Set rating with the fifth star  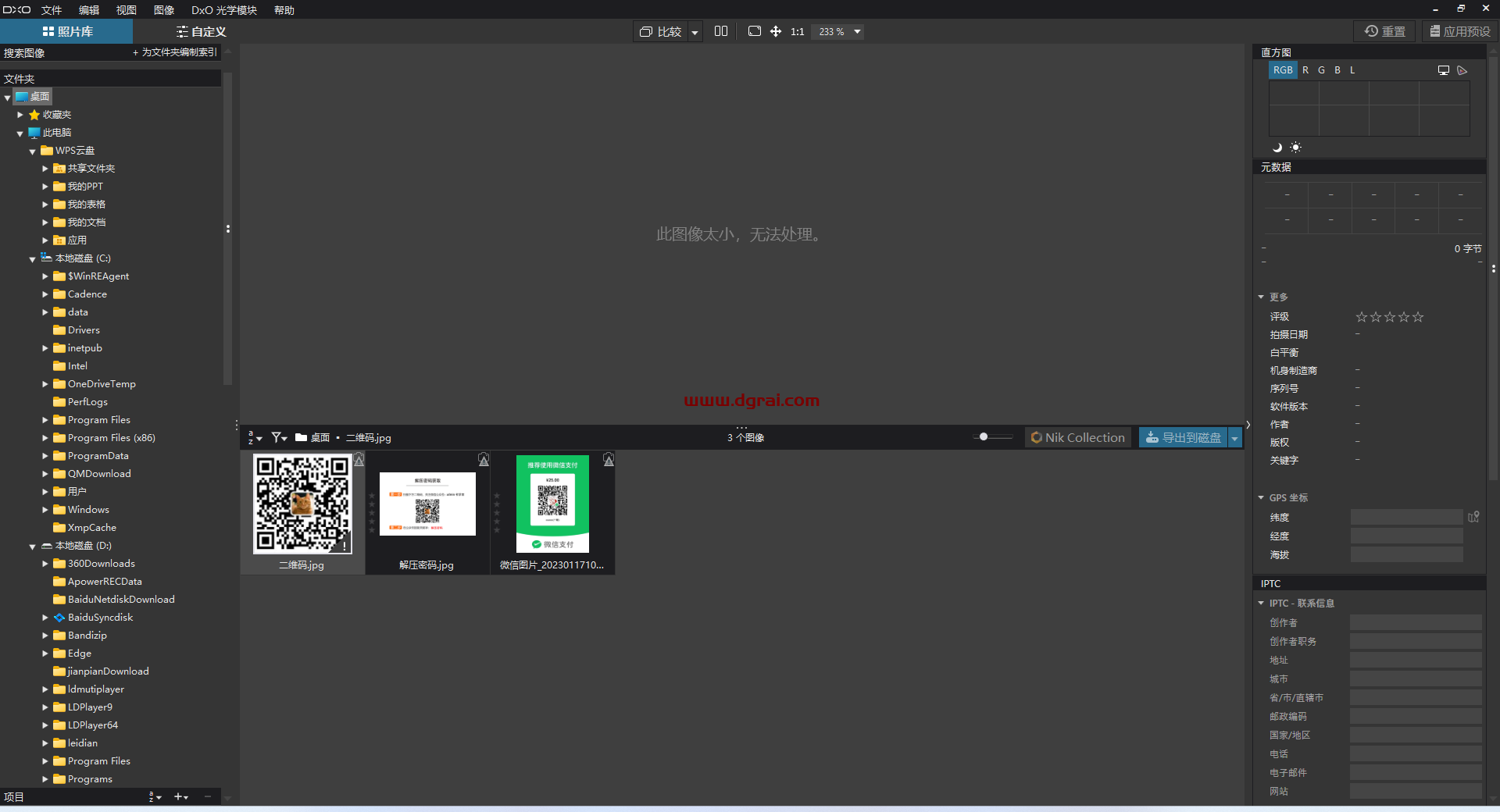(1418, 317)
